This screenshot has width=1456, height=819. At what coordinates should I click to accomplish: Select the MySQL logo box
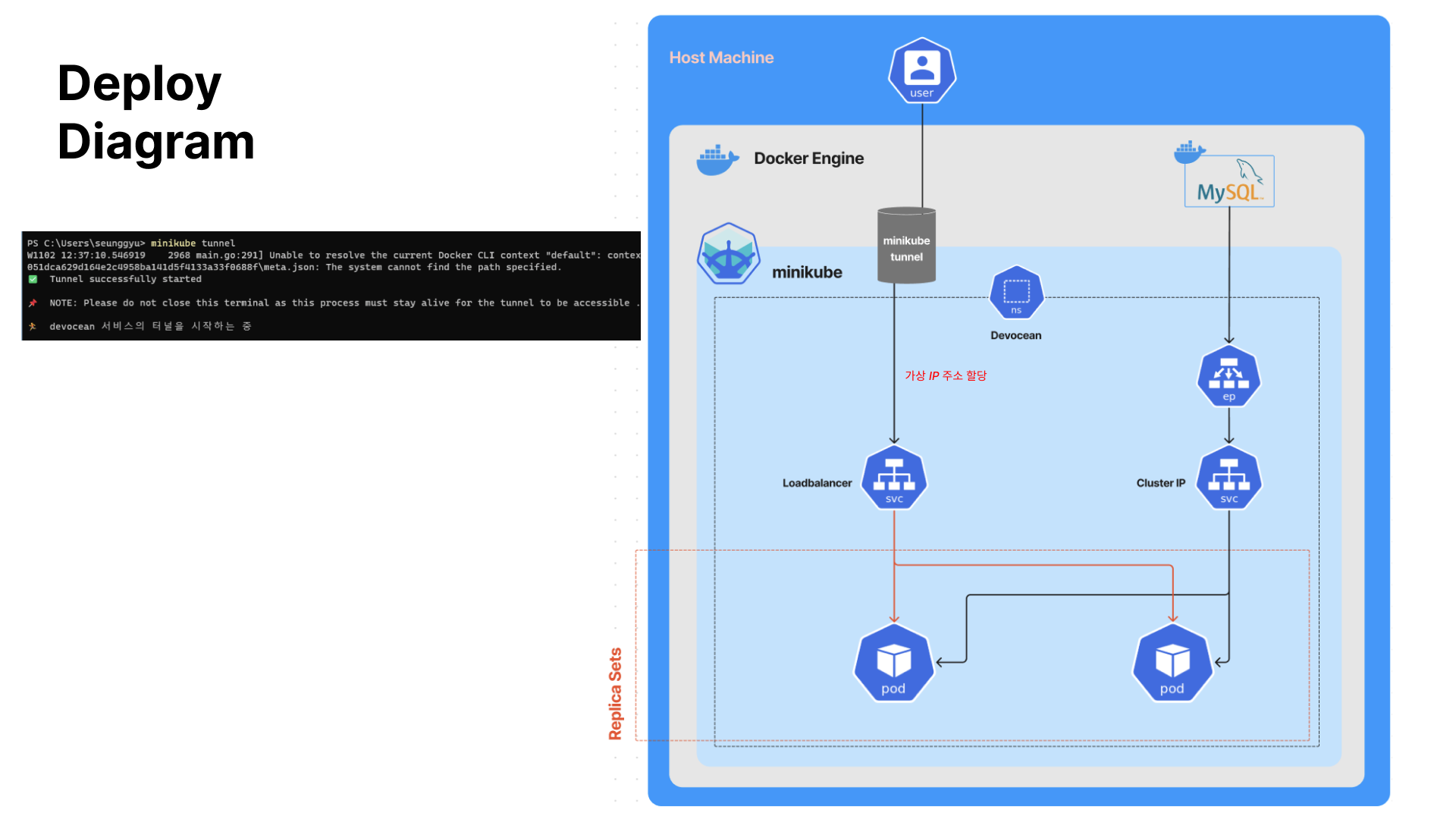click(x=1229, y=181)
